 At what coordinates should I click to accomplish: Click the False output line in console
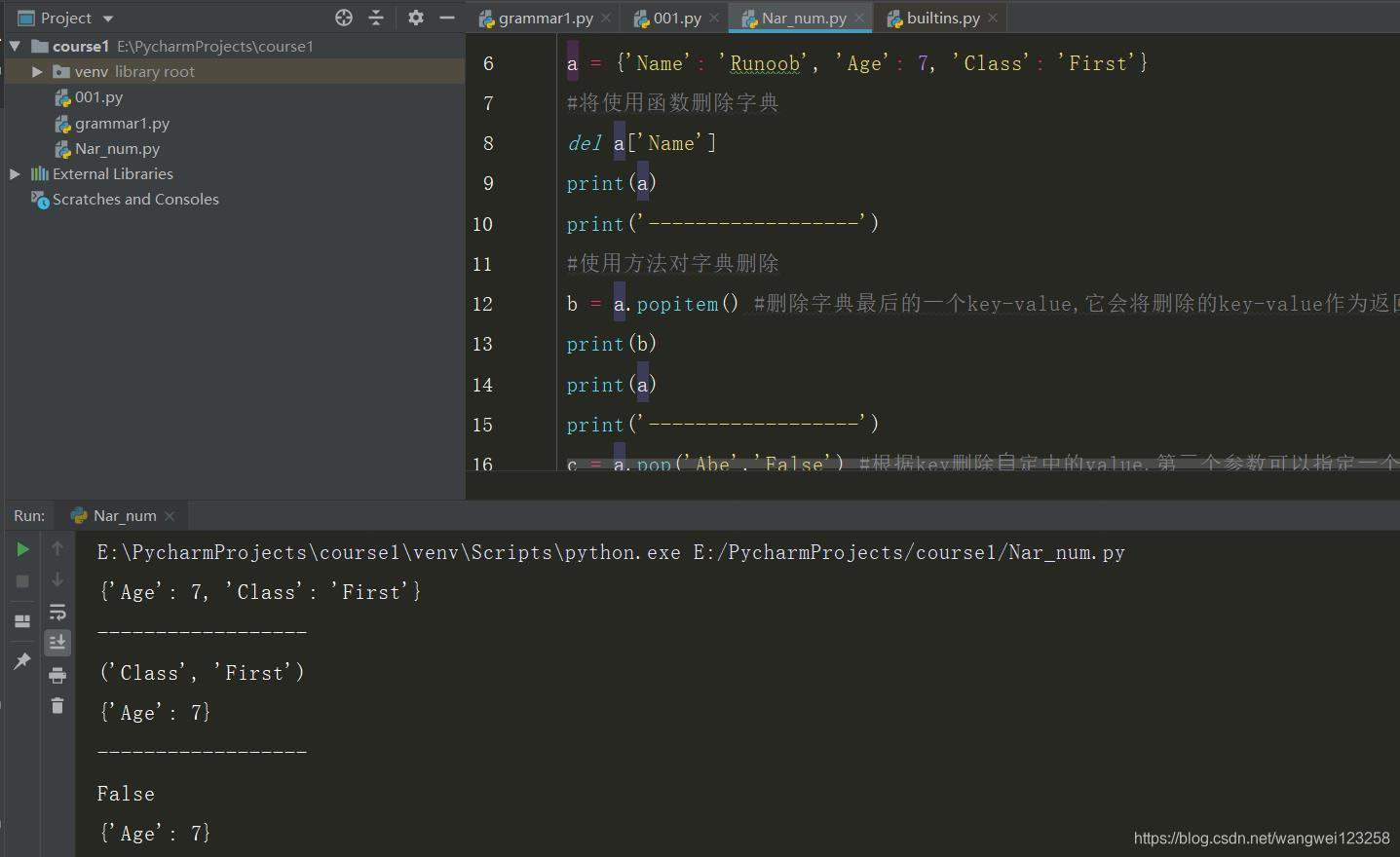[126, 794]
